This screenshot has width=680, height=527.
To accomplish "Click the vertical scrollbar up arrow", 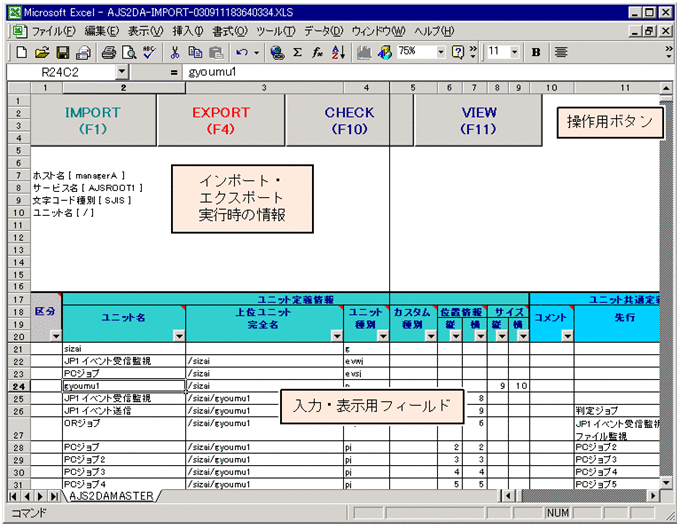I will coord(666,88).
